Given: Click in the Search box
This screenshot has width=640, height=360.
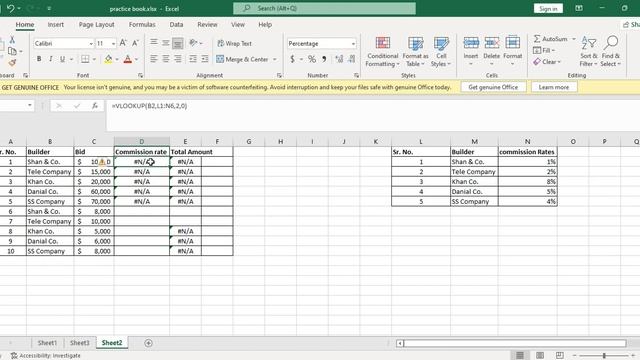Looking at the screenshot, I should 324,8.
